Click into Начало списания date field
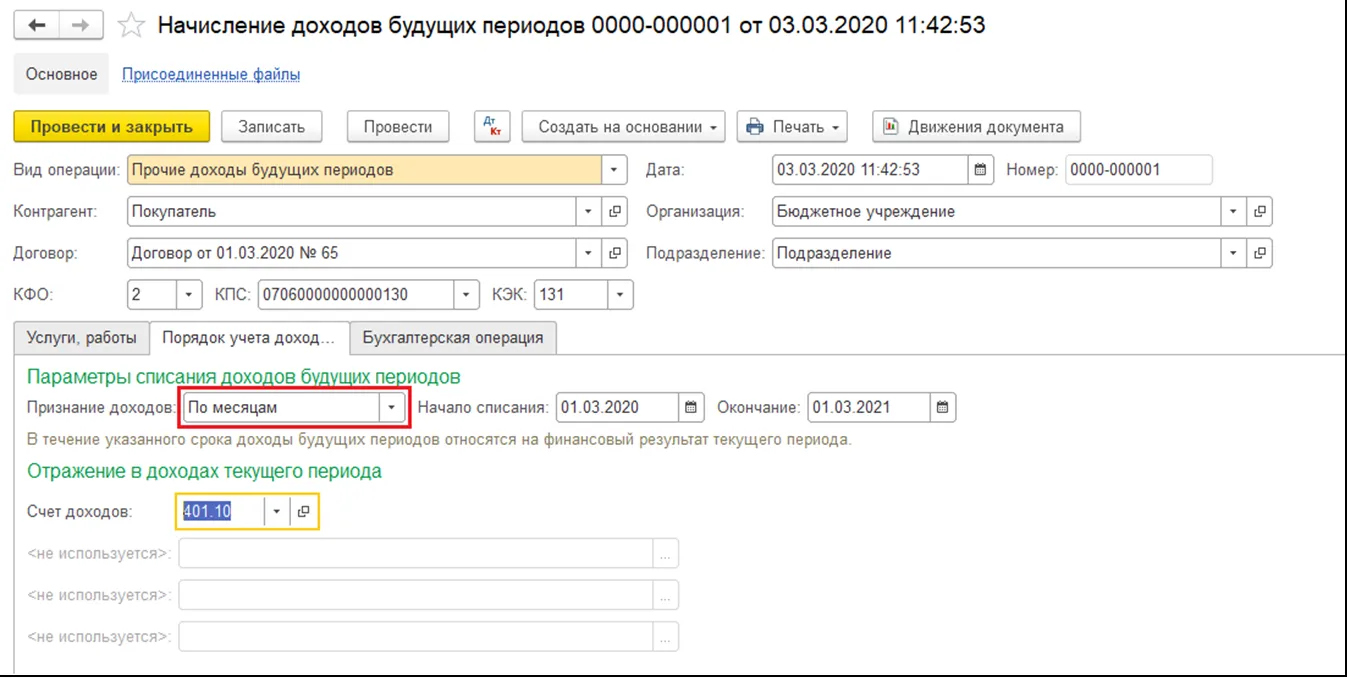Screen dimensions: 1350x678 617,408
